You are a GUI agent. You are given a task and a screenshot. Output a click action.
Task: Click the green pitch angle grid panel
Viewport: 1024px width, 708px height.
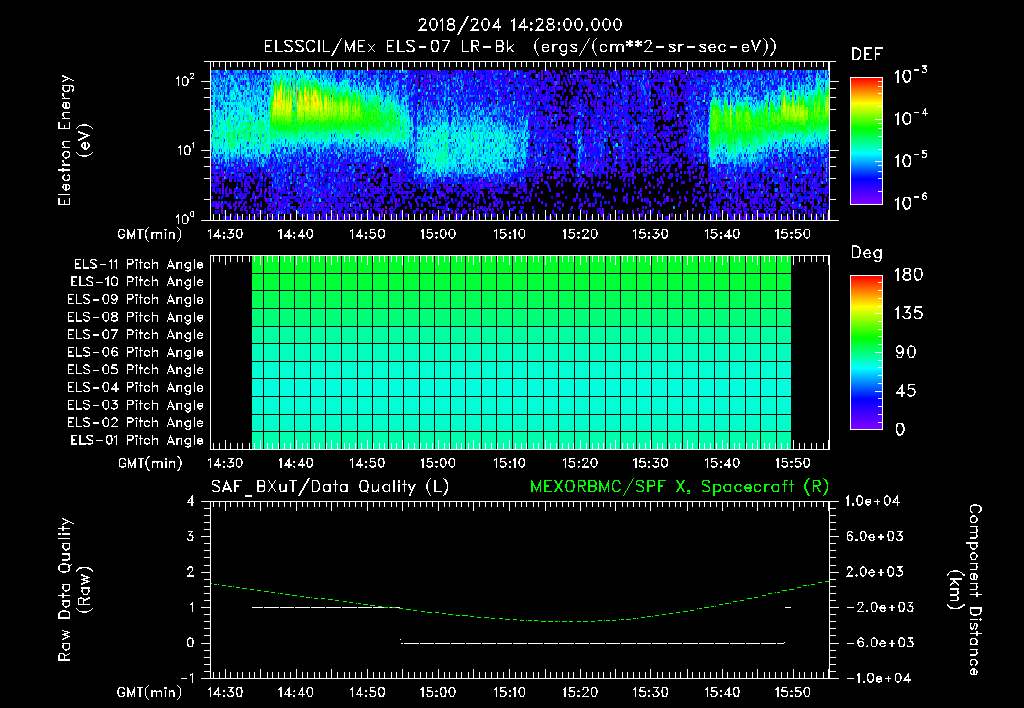(x=521, y=353)
